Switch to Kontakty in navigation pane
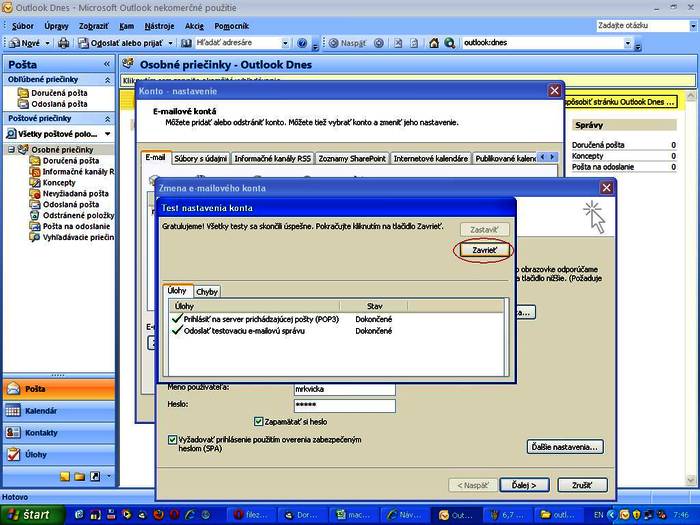The image size is (700, 525). click(x=59, y=433)
